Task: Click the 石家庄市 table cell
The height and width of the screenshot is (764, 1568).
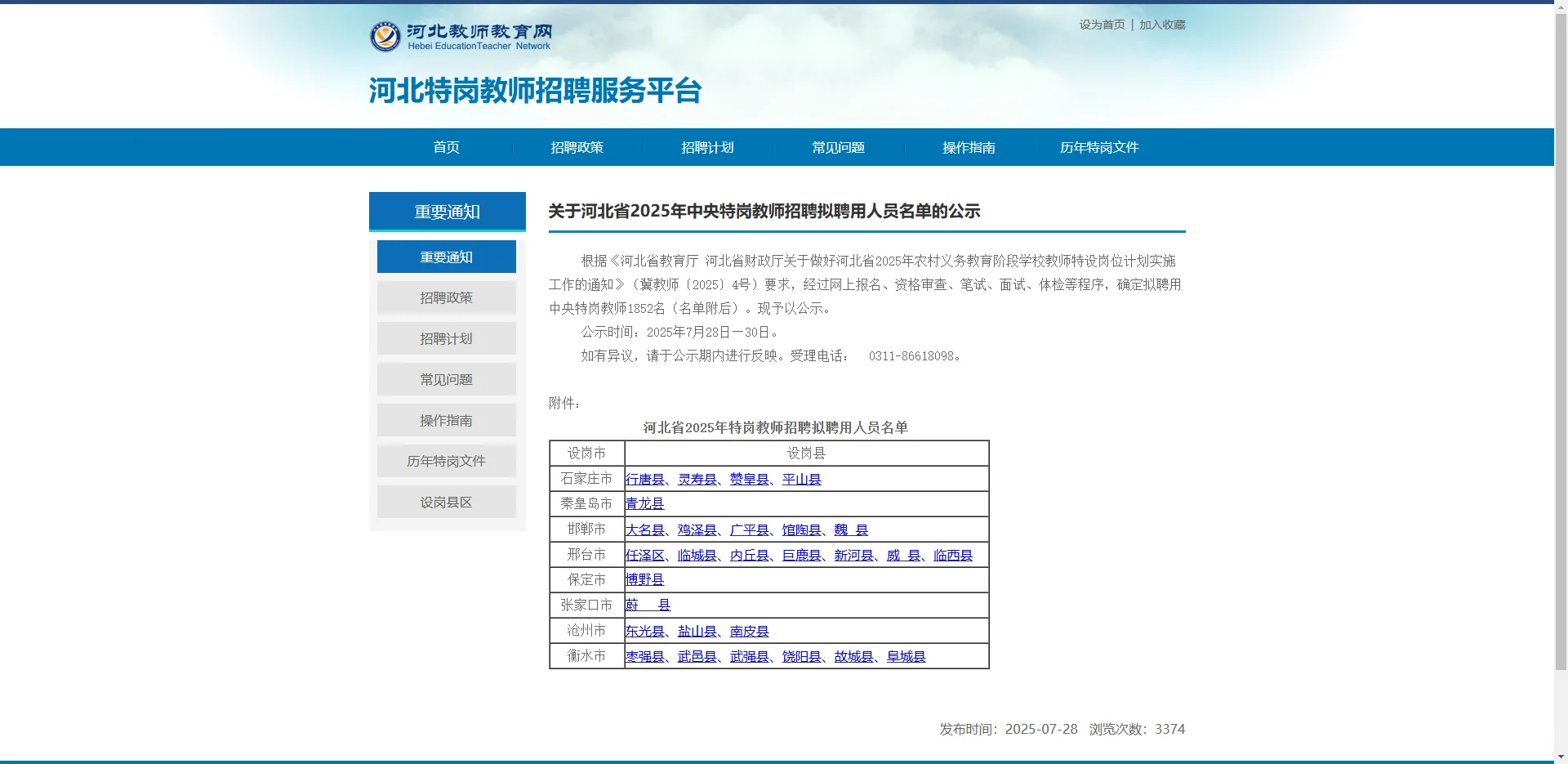Action: 587,479
